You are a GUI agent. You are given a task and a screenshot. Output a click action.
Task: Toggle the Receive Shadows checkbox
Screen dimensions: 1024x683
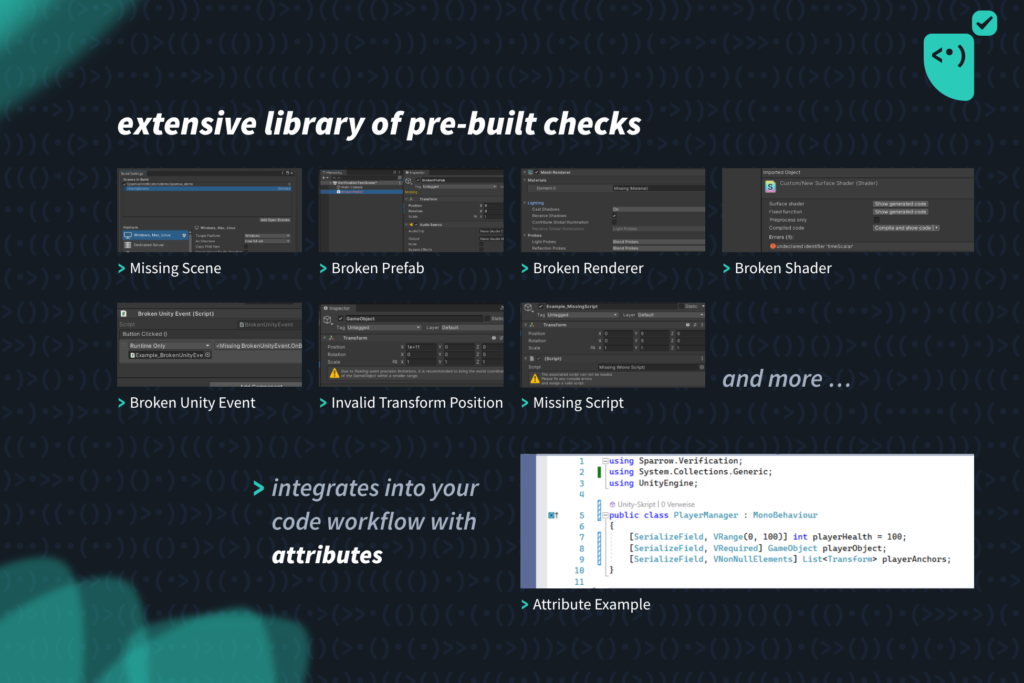pyautogui.click(x=615, y=215)
